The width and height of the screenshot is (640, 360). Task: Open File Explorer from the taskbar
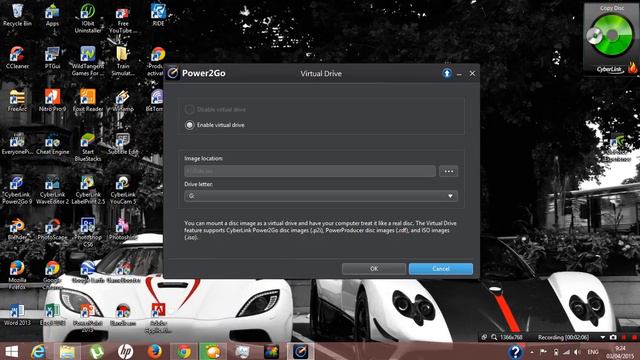click(x=67, y=351)
